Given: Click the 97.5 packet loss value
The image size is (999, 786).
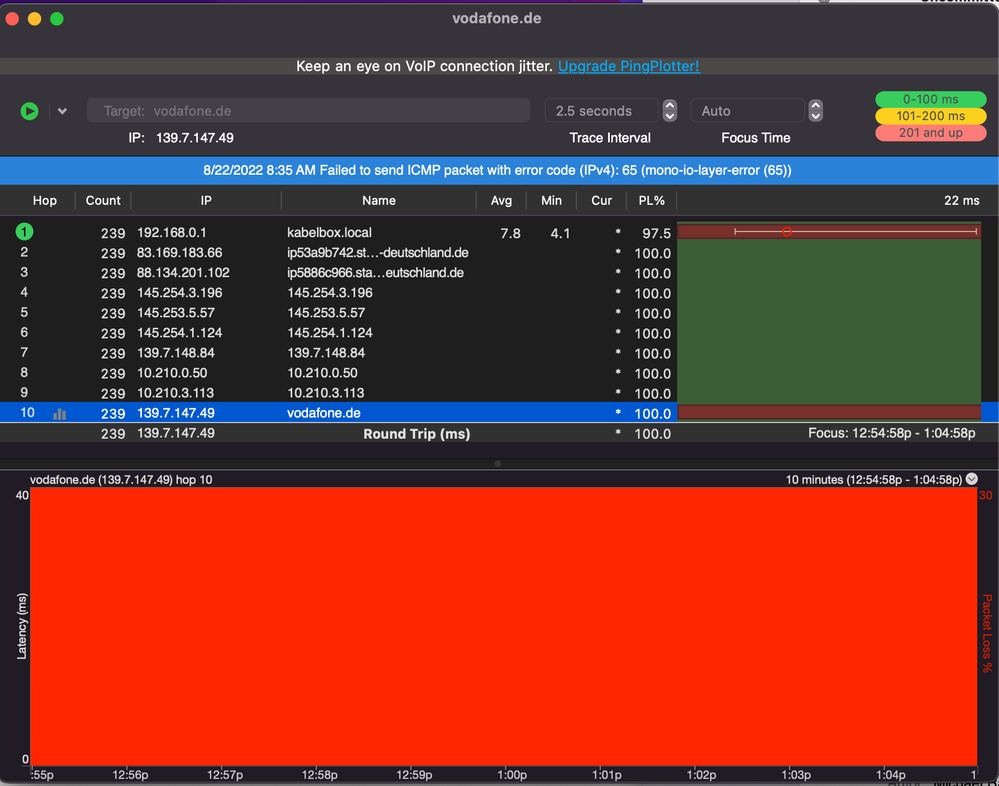Looking at the screenshot, I should click(x=656, y=234).
